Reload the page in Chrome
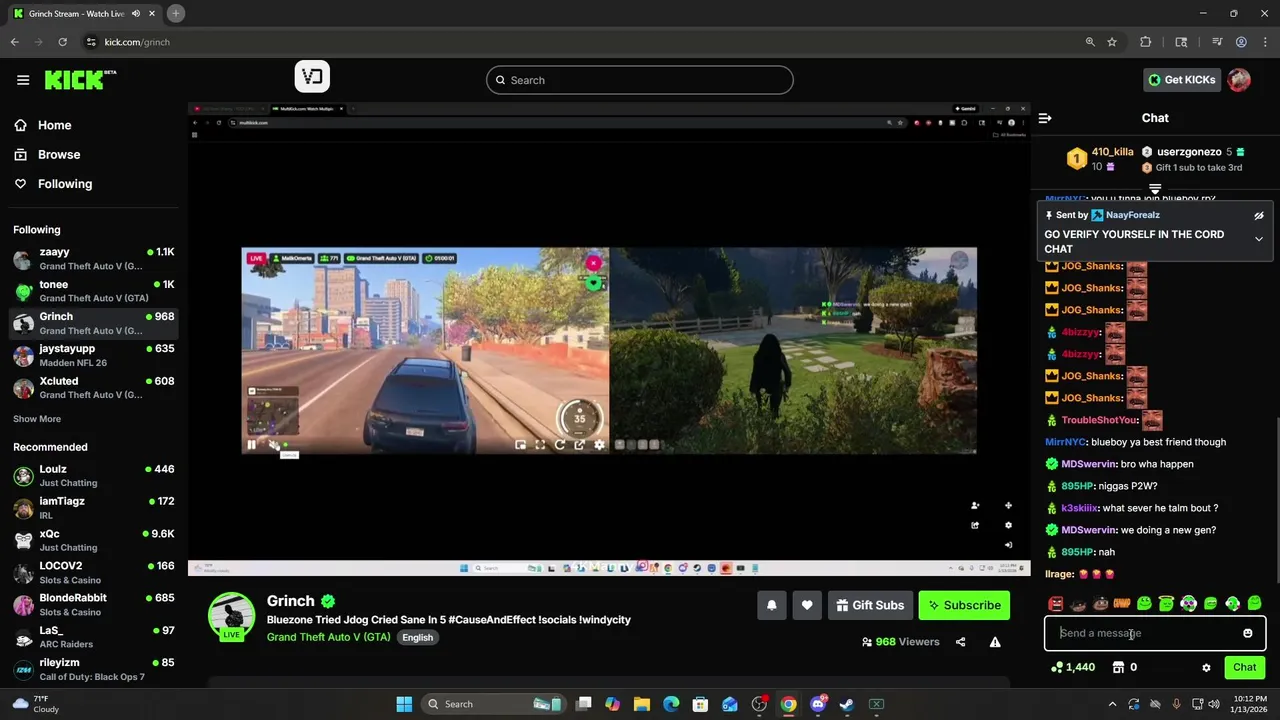 pos(62,42)
